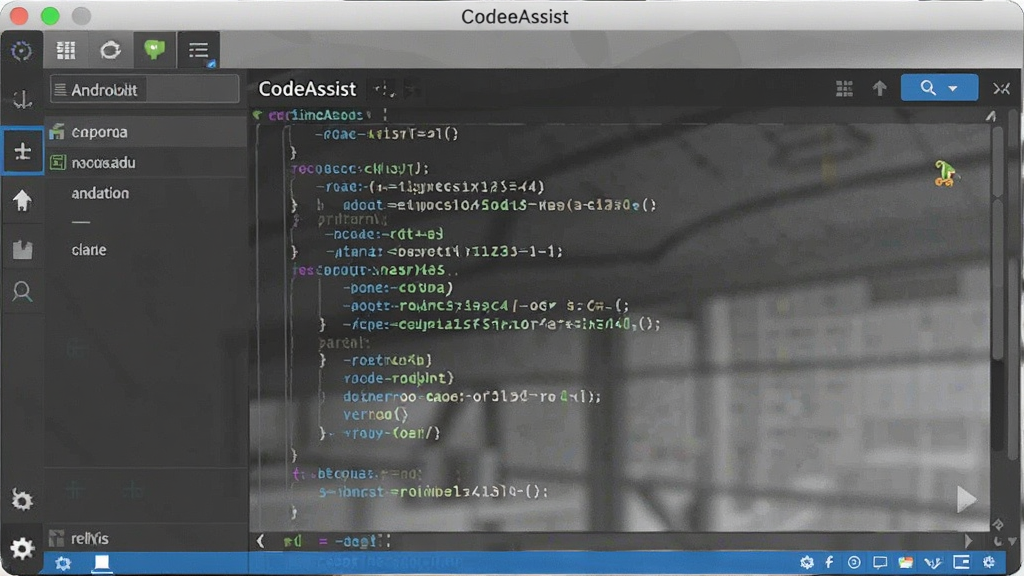This screenshot has width=1024, height=576.
Task: Click the gear icon in blue status bar left
Action: click(63, 563)
